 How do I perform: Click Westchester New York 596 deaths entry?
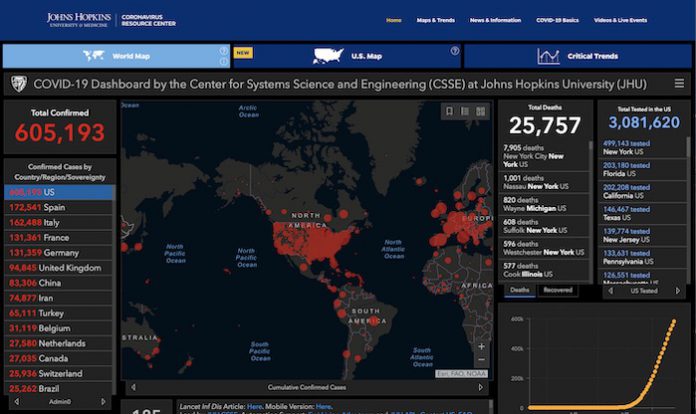pos(544,248)
